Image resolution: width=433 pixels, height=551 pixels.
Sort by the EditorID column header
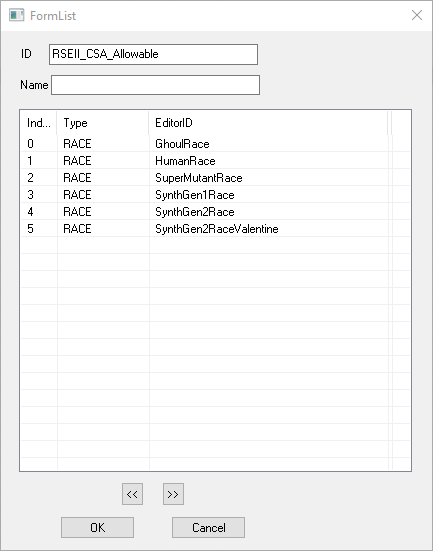point(269,123)
